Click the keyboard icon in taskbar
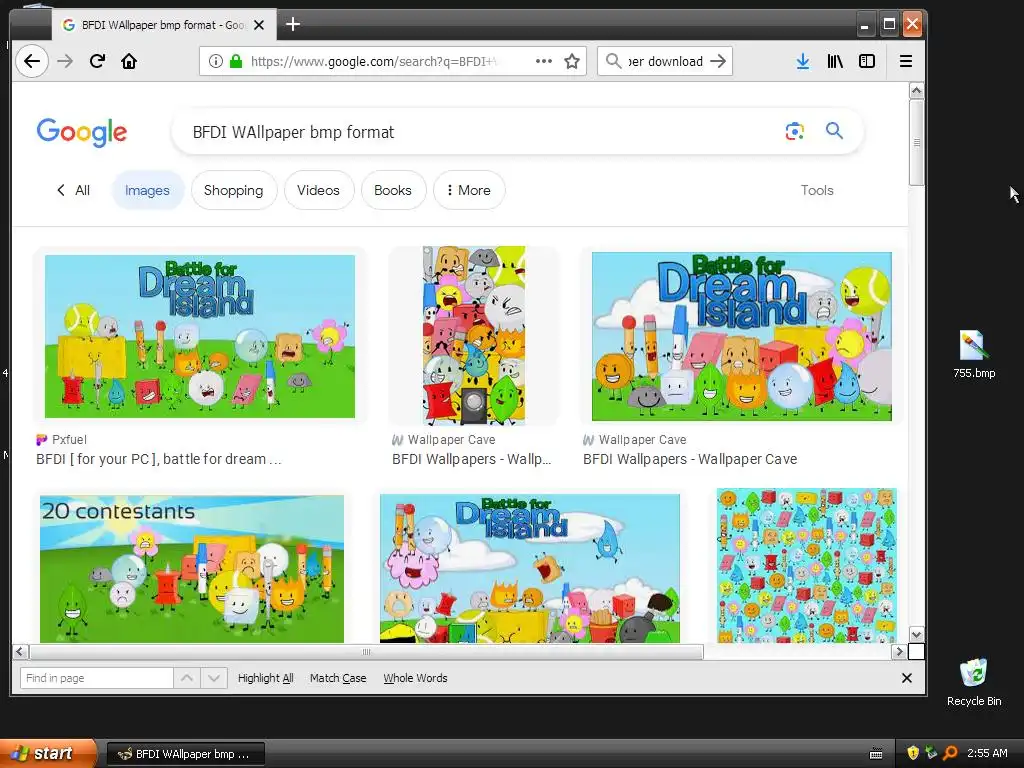This screenshot has width=1024, height=768. [876, 754]
